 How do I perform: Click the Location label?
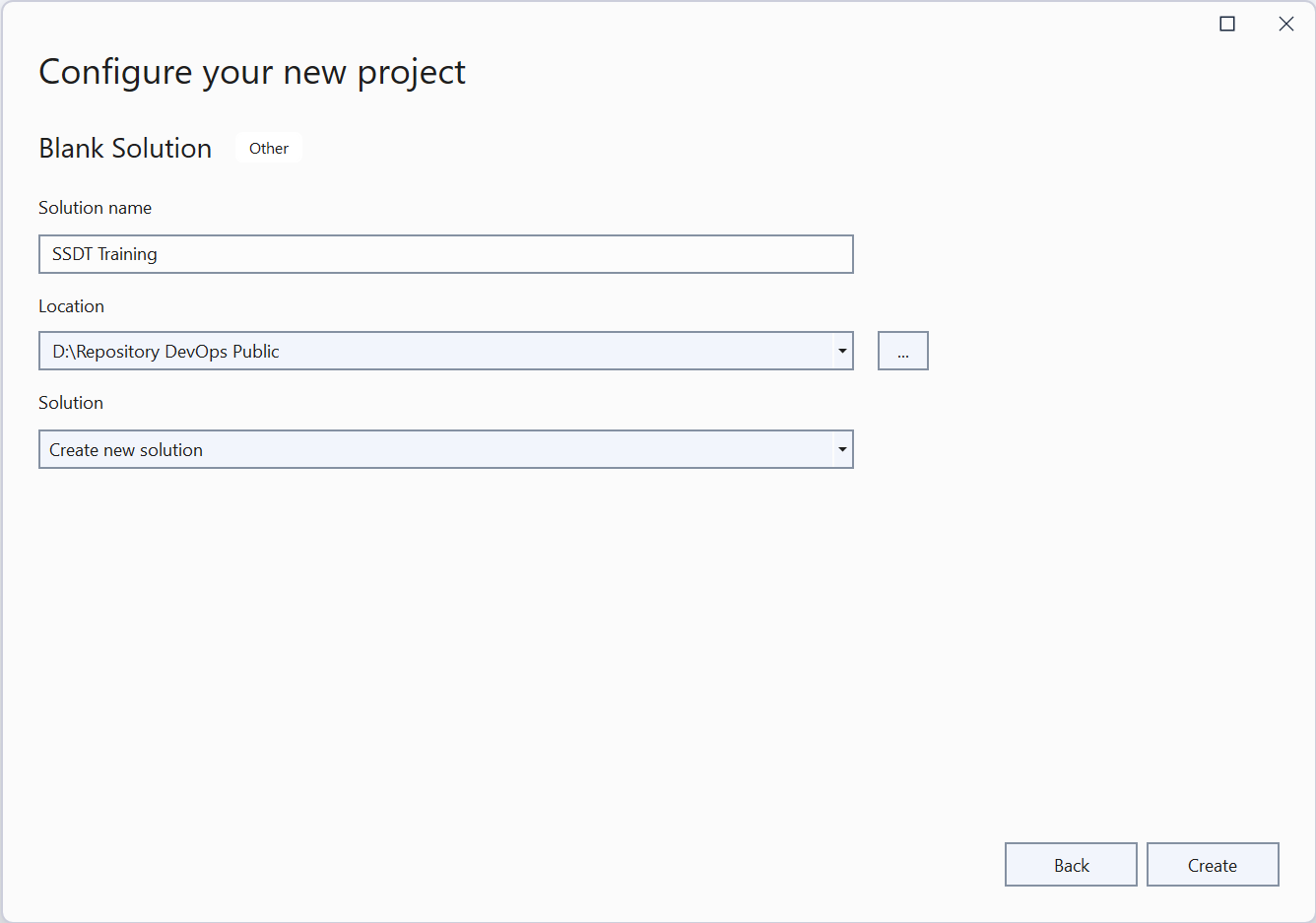(x=71, y=306)
